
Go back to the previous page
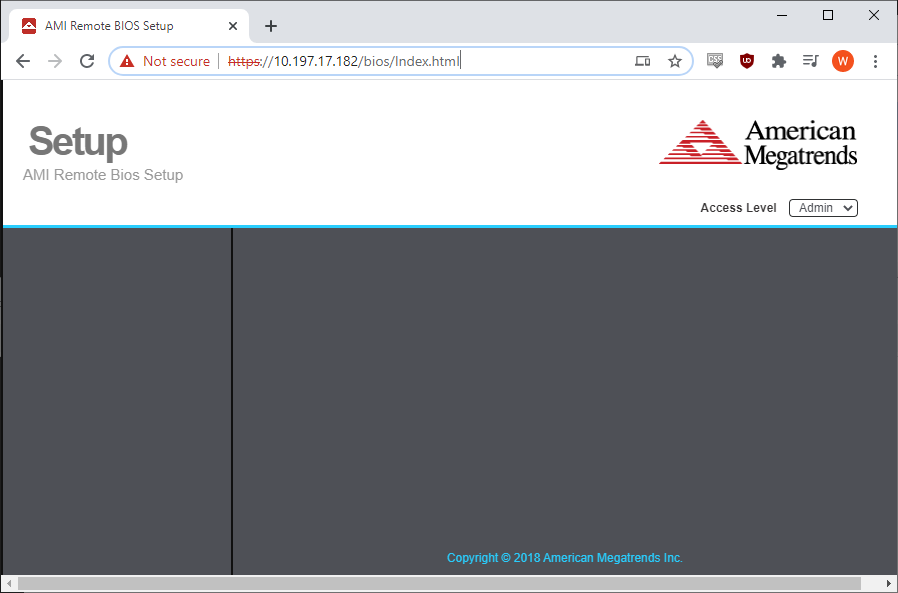point(23,61)
